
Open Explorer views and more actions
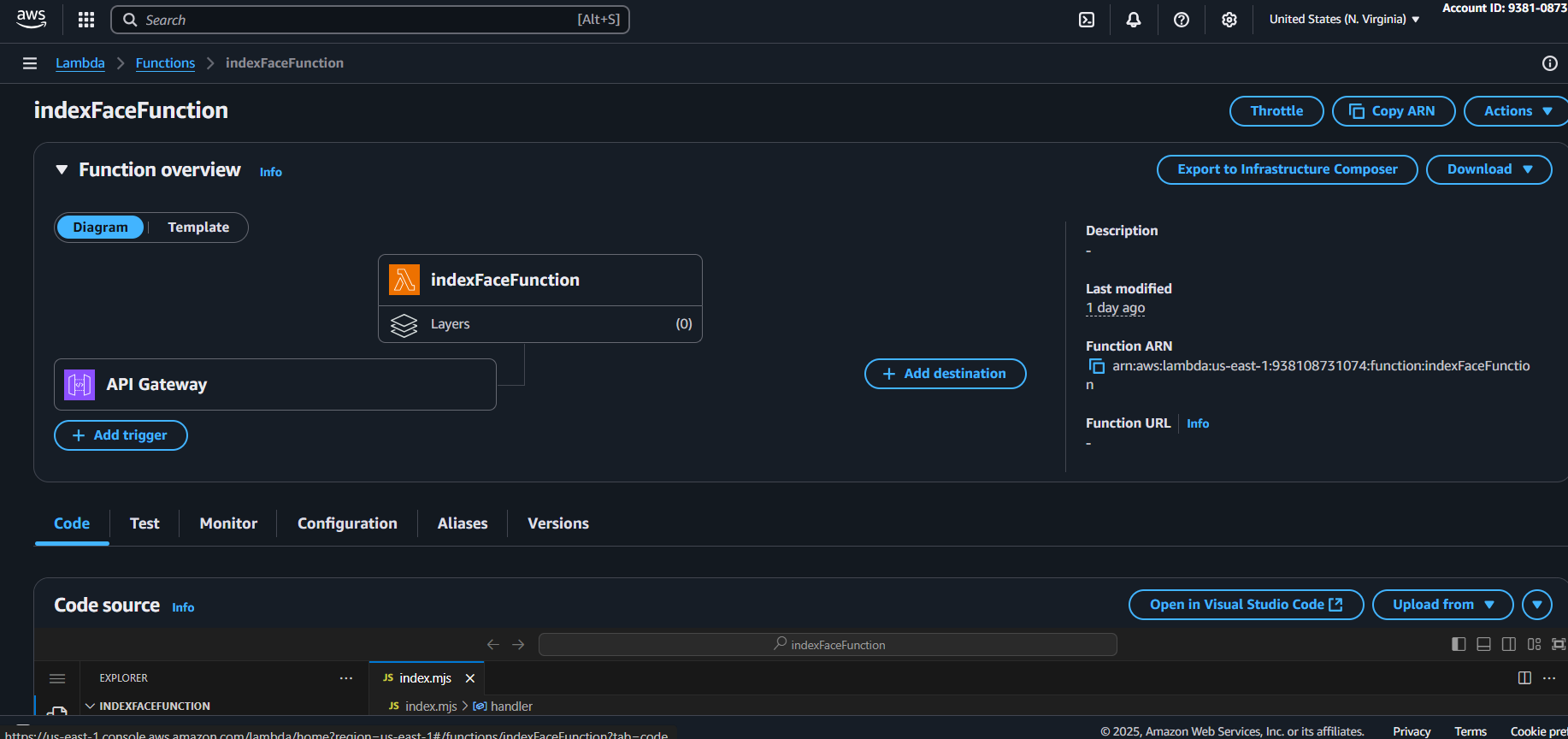click(346, 678)
